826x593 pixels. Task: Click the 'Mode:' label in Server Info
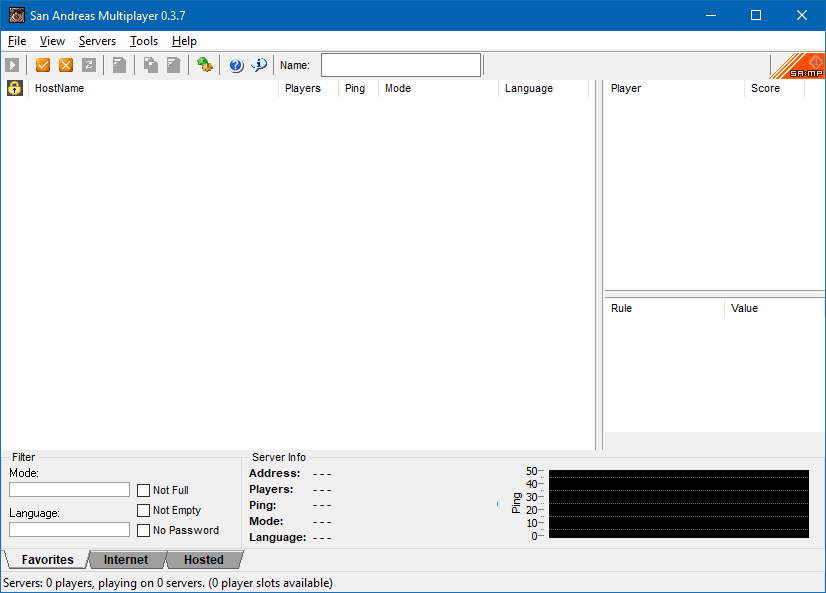click(266, 521)
